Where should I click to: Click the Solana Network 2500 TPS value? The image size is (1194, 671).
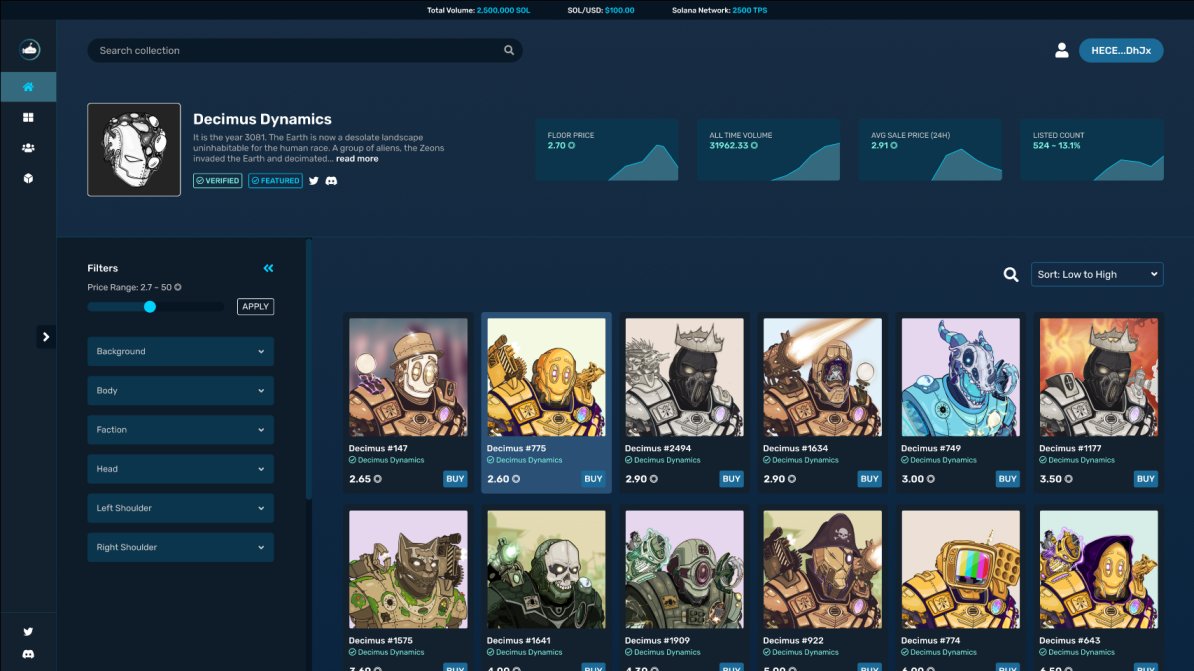point(750,11)
